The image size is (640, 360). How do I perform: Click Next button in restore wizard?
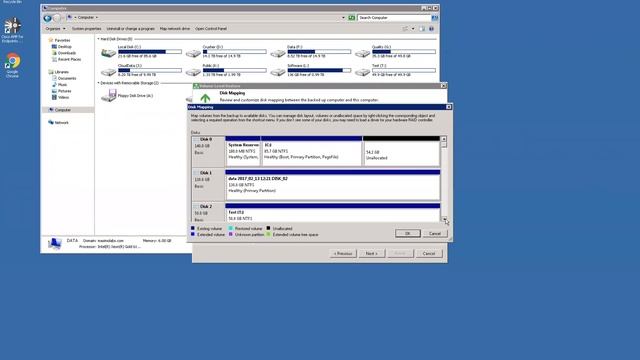click(371, 253)
